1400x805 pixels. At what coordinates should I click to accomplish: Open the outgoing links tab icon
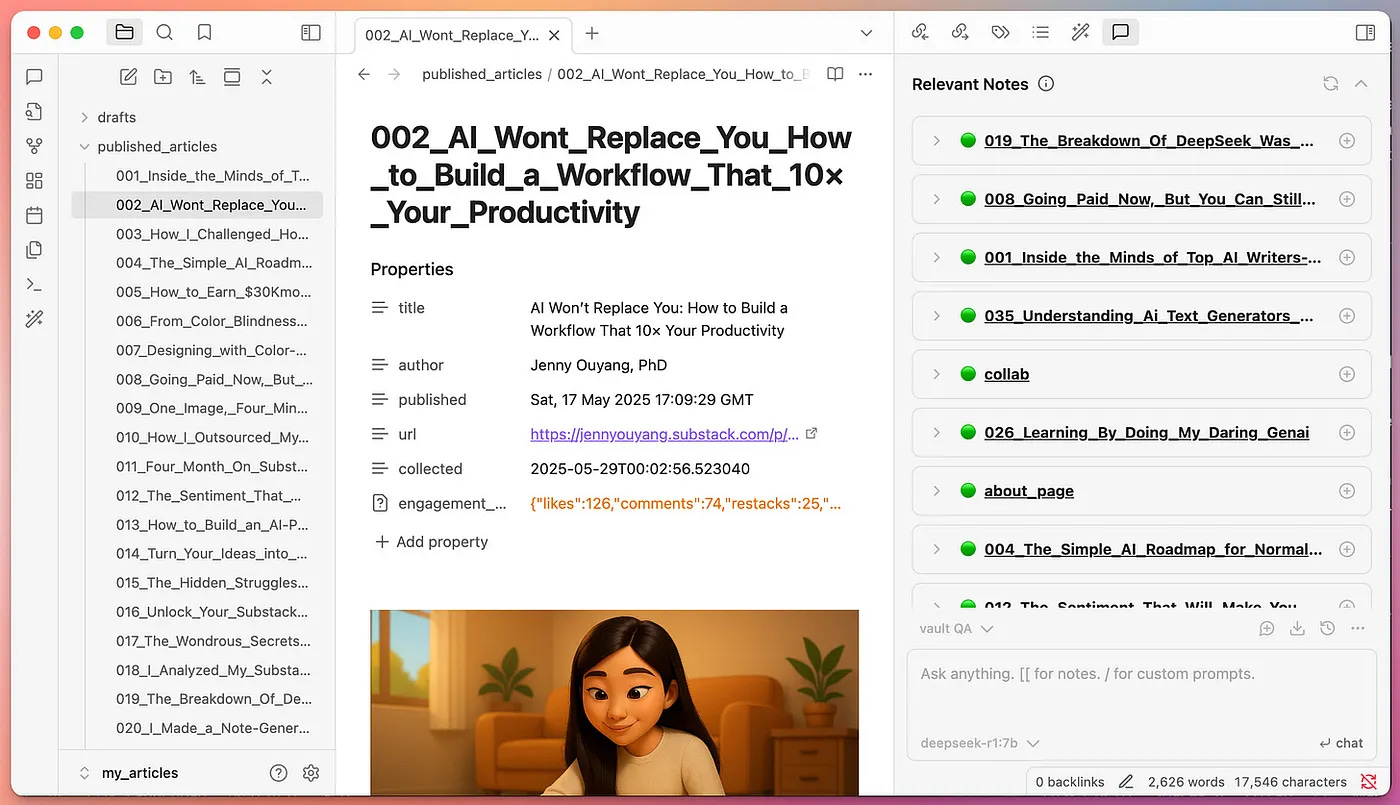pos(960,33)
